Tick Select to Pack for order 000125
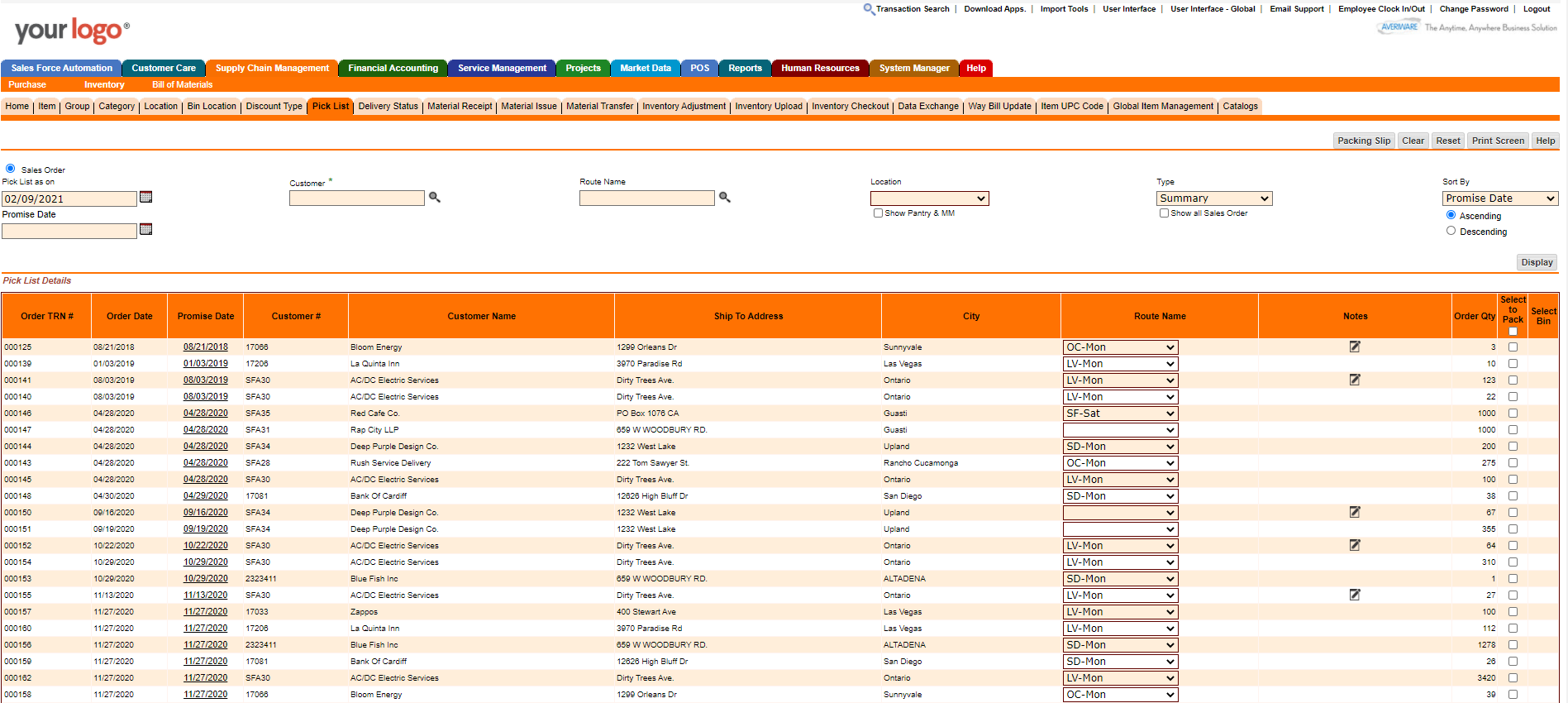This screenshot has width=1568, height=703. [1513, 347]
